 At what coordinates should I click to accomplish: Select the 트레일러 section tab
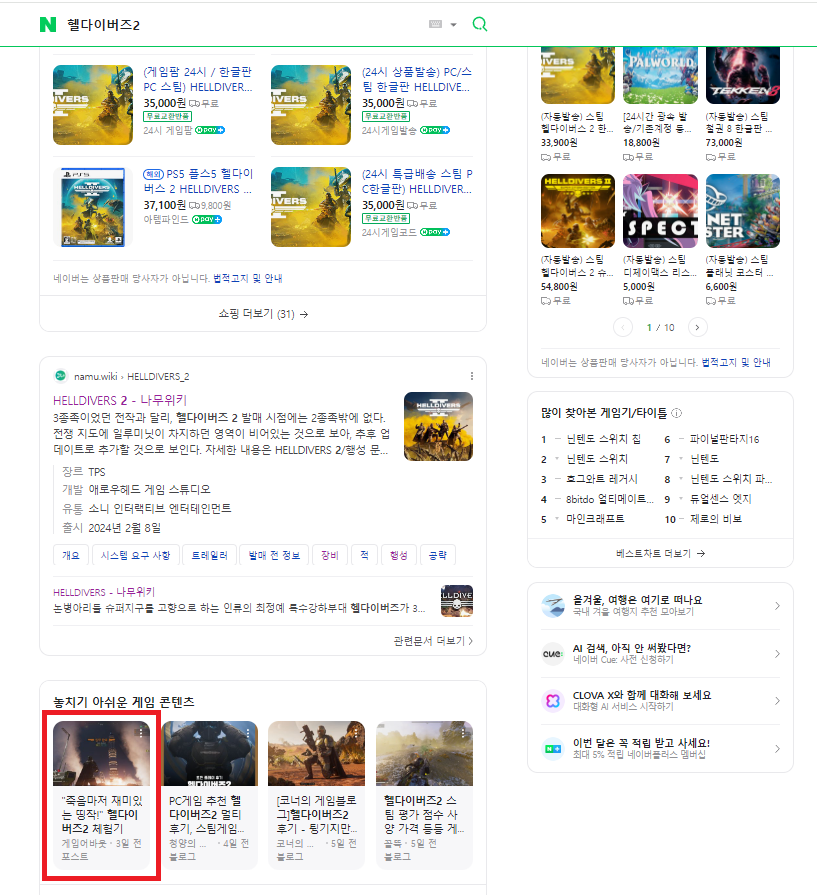click(209, 555)
